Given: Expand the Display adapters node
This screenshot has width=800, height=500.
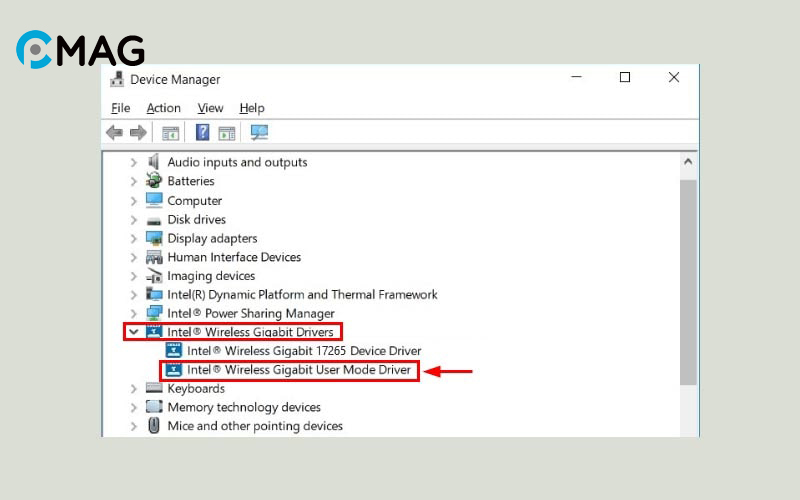Looking at the screenshot, I should click(134, 238).
